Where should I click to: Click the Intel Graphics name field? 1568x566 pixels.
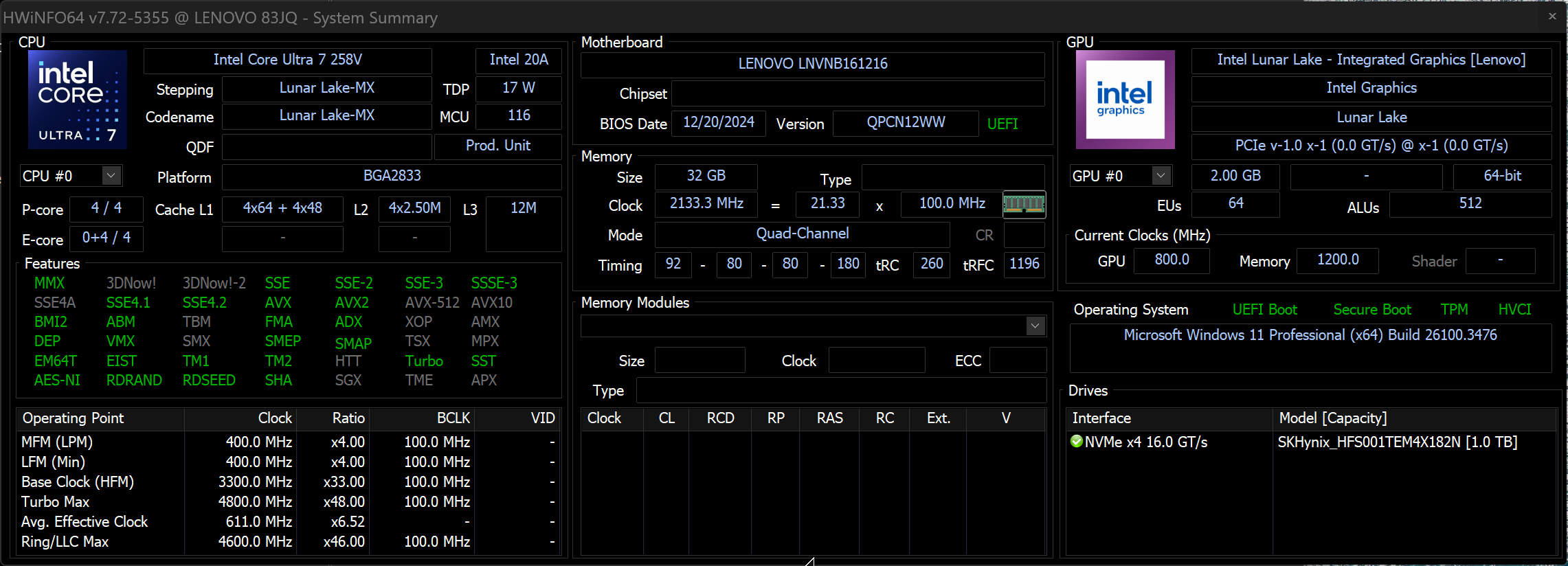1371,88
